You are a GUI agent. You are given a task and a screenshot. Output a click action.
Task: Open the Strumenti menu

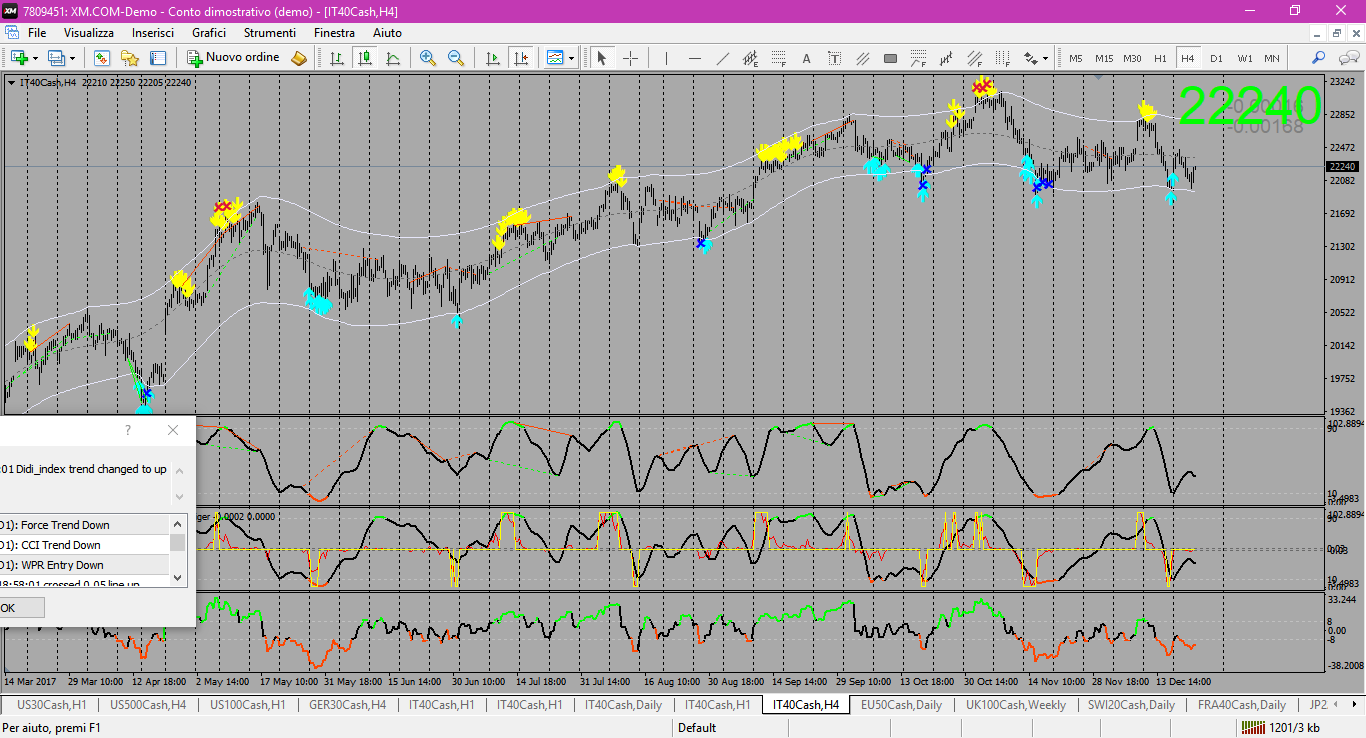click(270, 33)
